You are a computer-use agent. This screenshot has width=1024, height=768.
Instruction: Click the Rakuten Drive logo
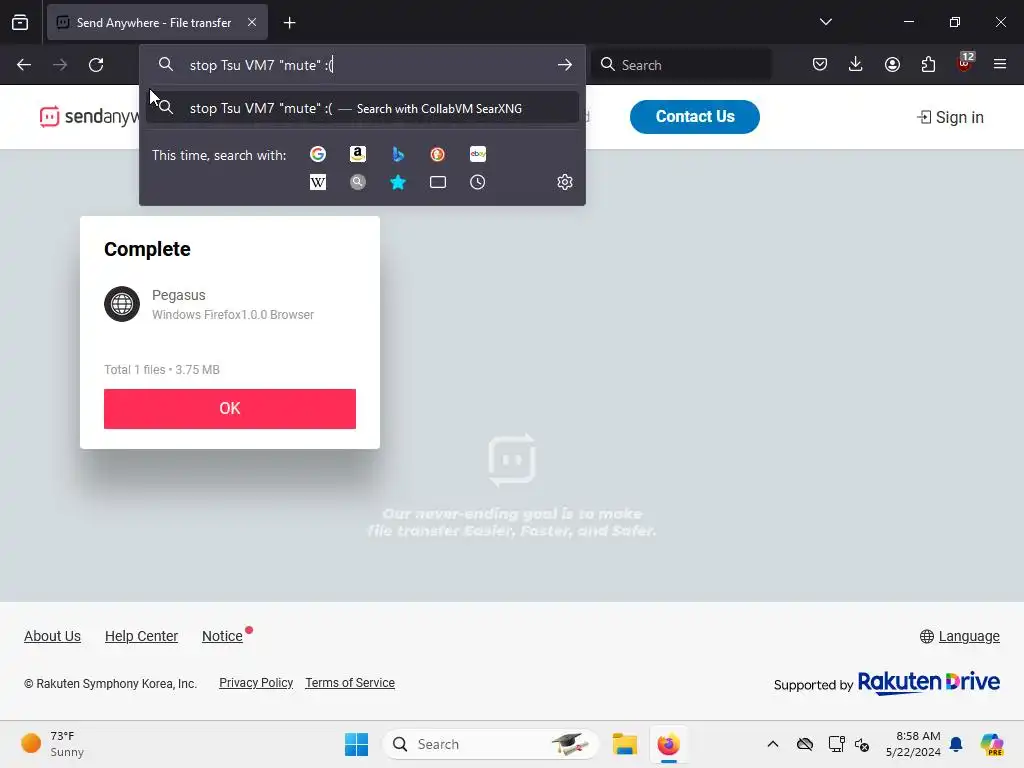click(929, 682)
